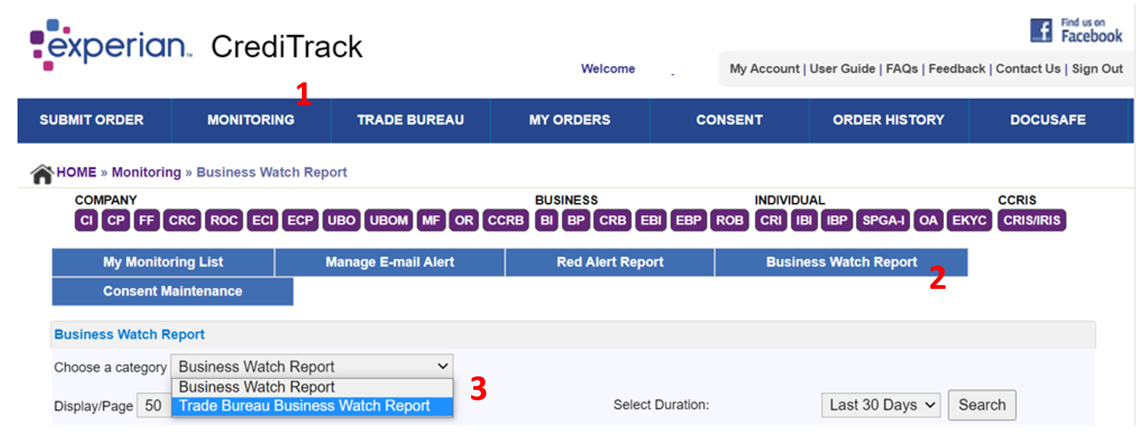Open the Manage E-mail Alert tab
This screenshot has height=448, width=1138.
(390, 262)
